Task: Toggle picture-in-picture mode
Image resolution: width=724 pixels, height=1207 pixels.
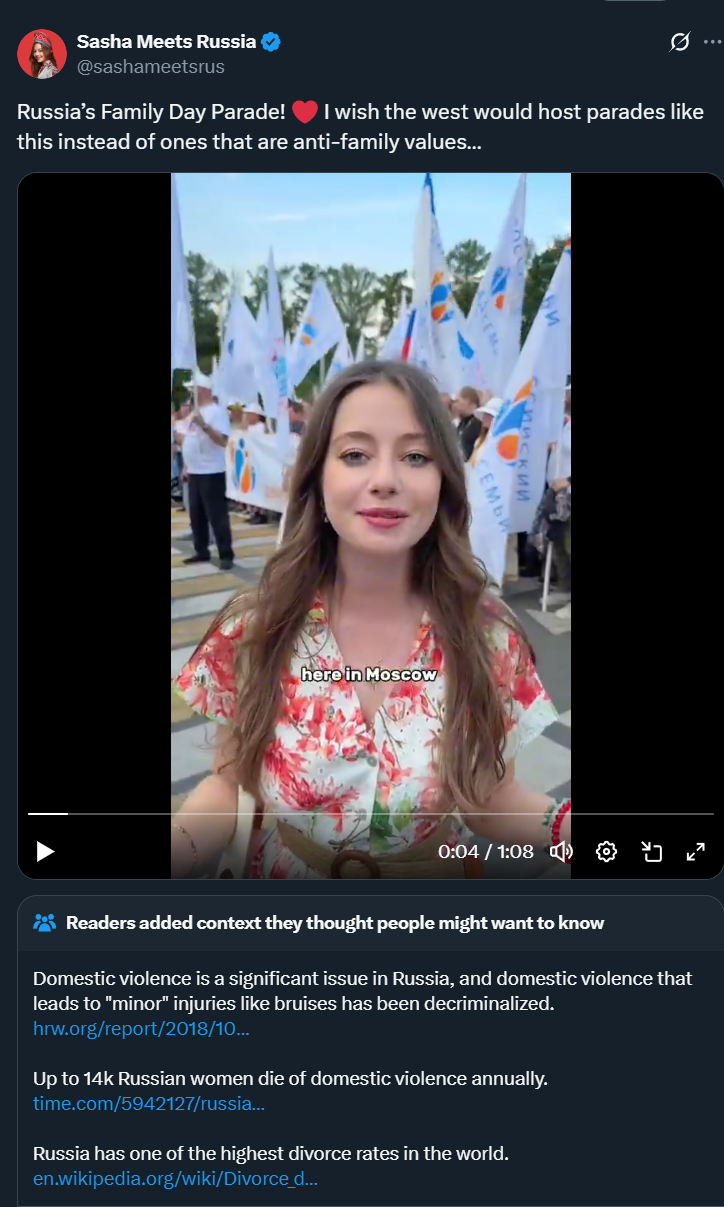Action: [x=652, y=851]
